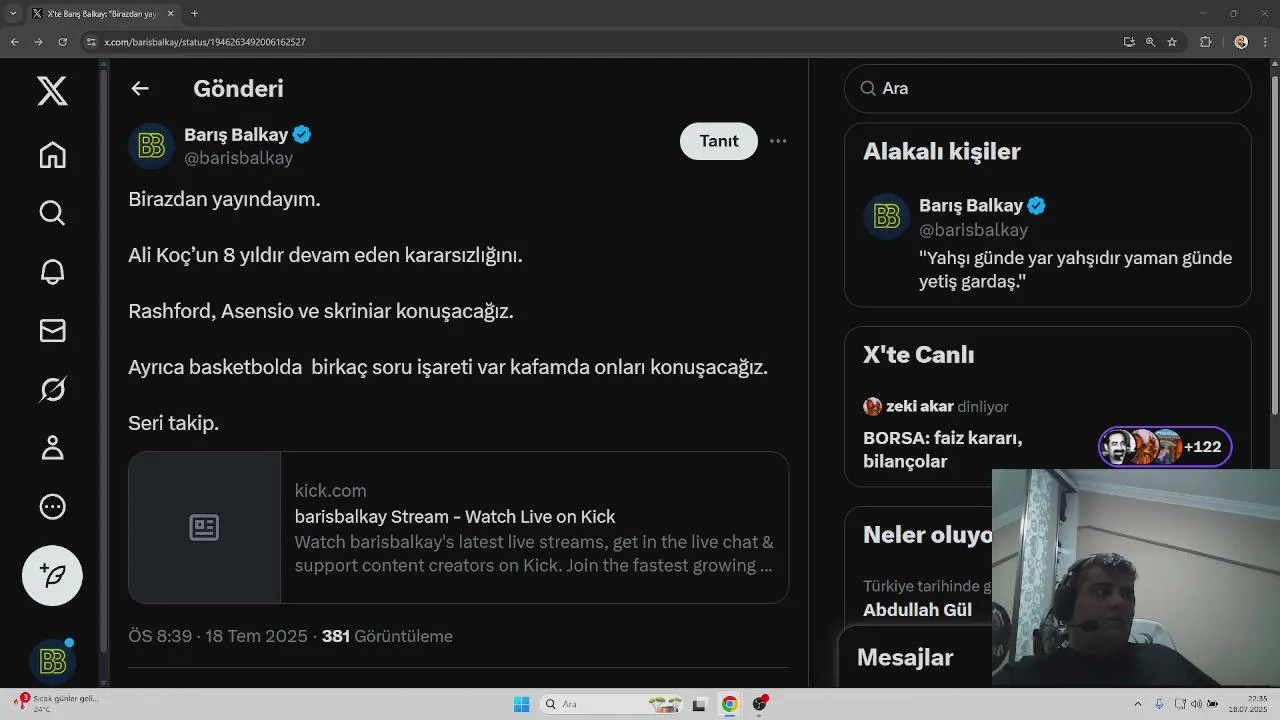The height and width of the screenshot is (720, 1280).
Task: Open Chrome three-dot menu
Action: click(1265, 42)
